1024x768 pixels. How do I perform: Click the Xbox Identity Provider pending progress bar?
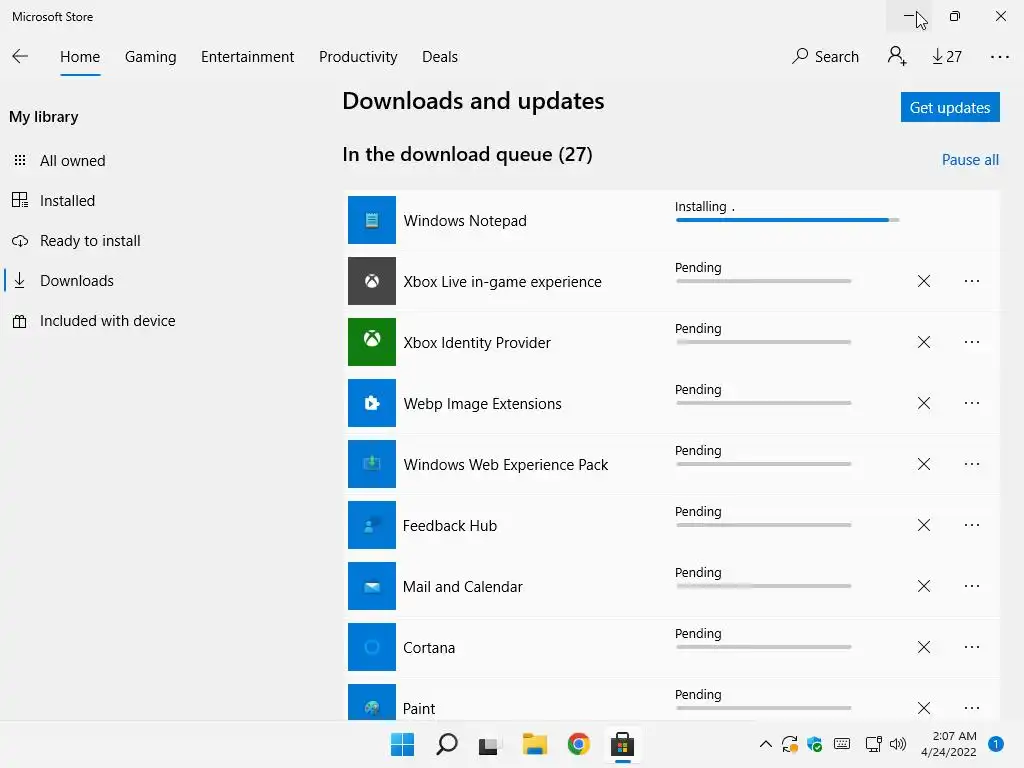pos(763,342)
